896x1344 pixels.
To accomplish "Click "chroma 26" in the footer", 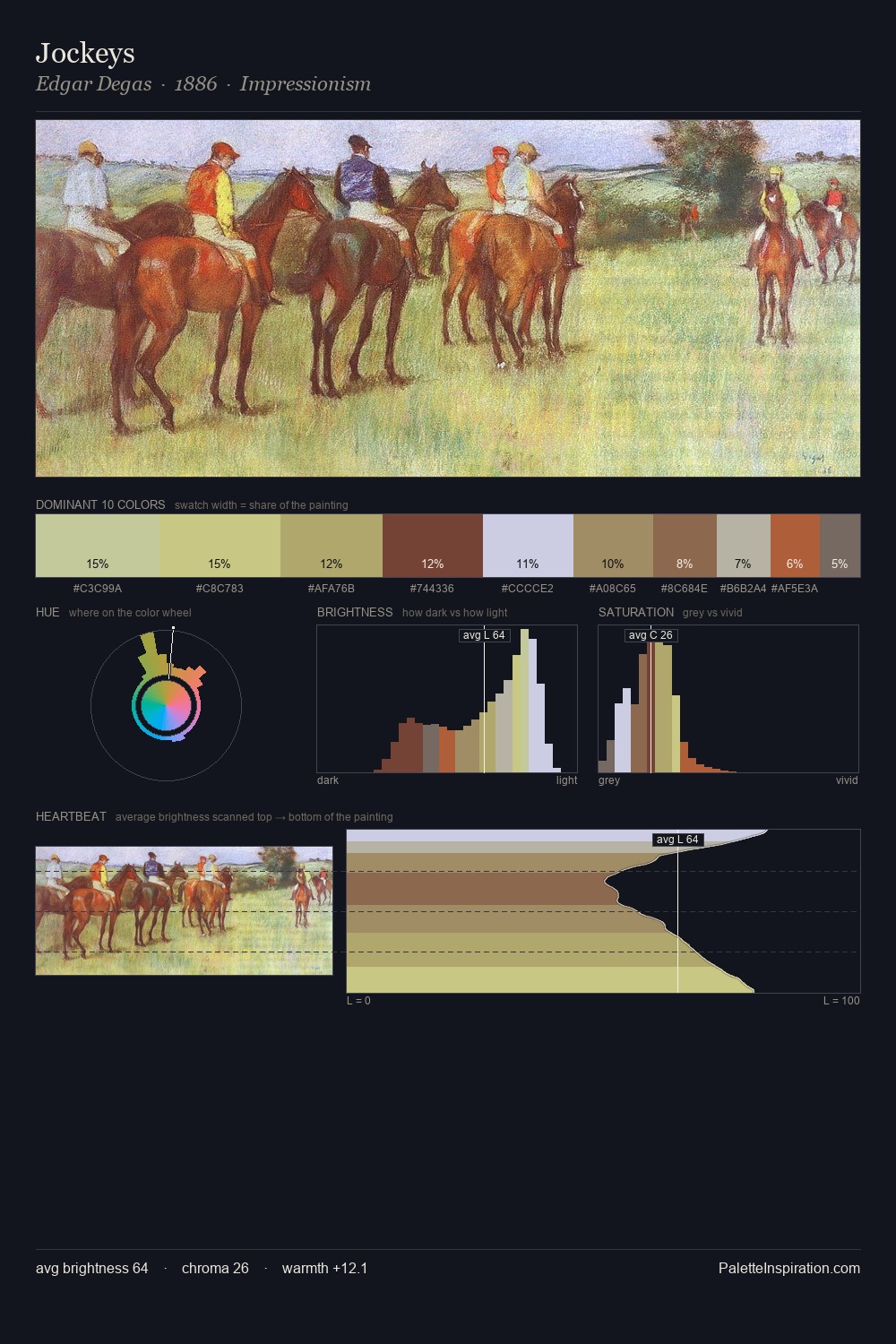I will [x=215, y=1268].
